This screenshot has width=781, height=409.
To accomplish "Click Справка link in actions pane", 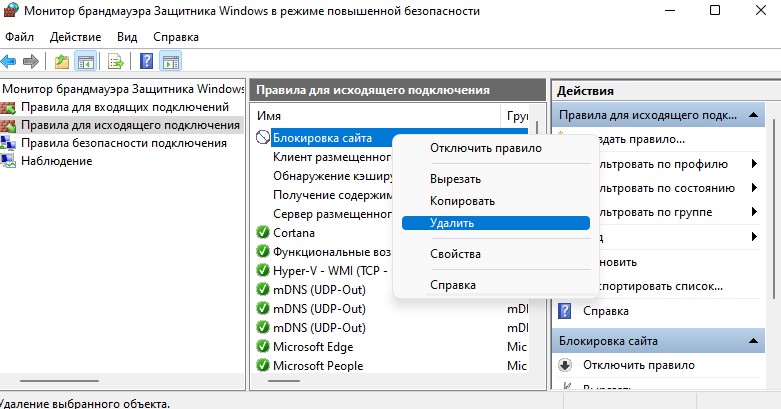I will tap(606, 311).
